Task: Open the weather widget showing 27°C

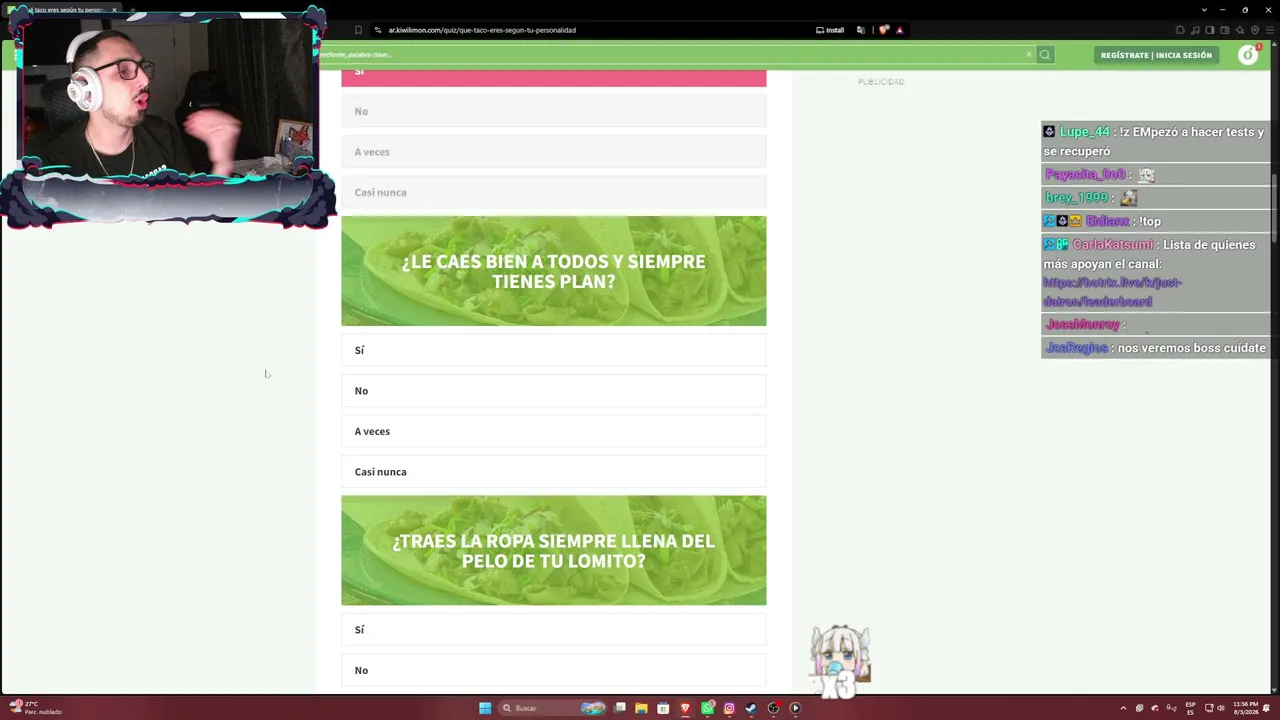Action: point(35,708)
